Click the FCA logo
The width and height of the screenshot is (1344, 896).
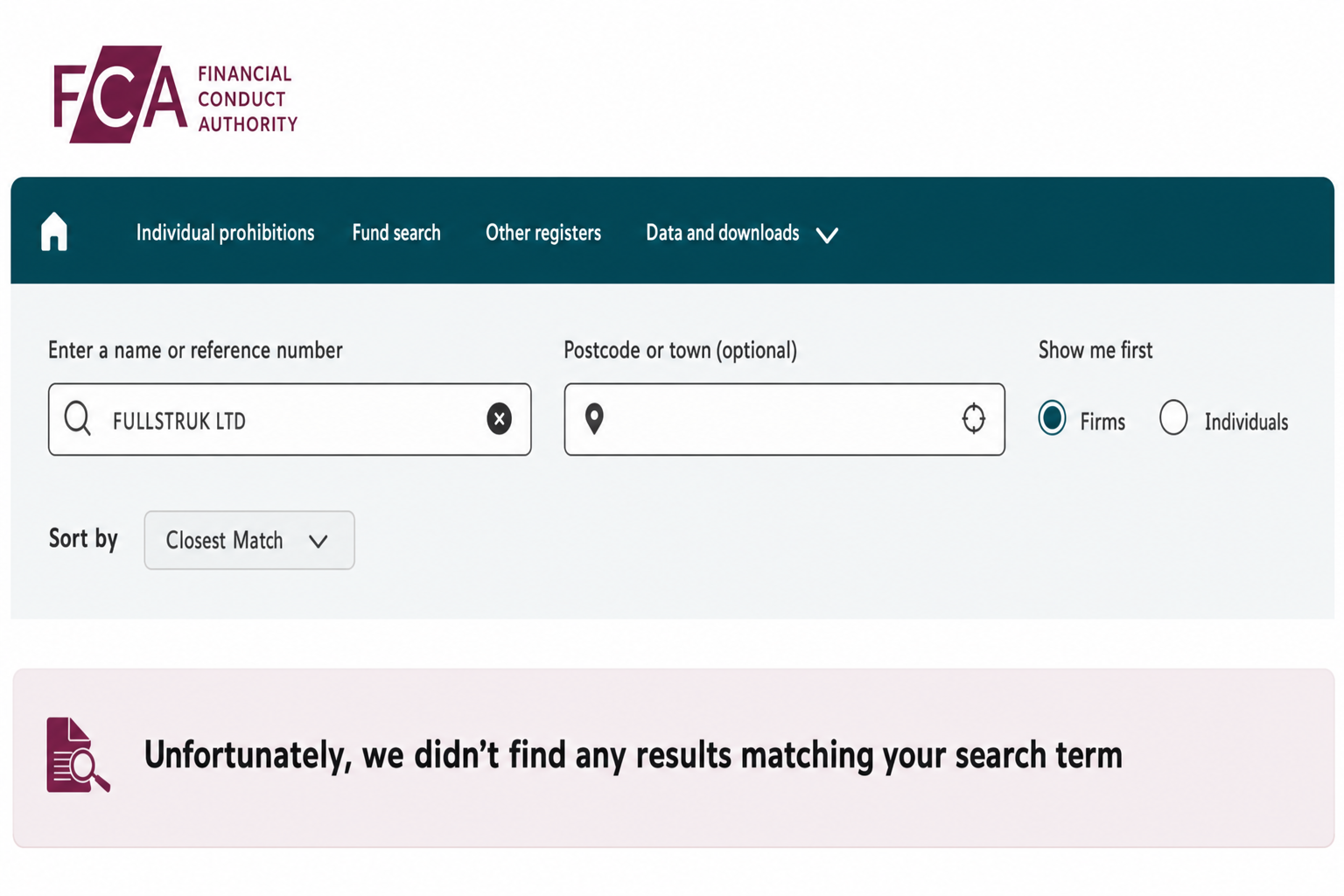pos(175,94)
